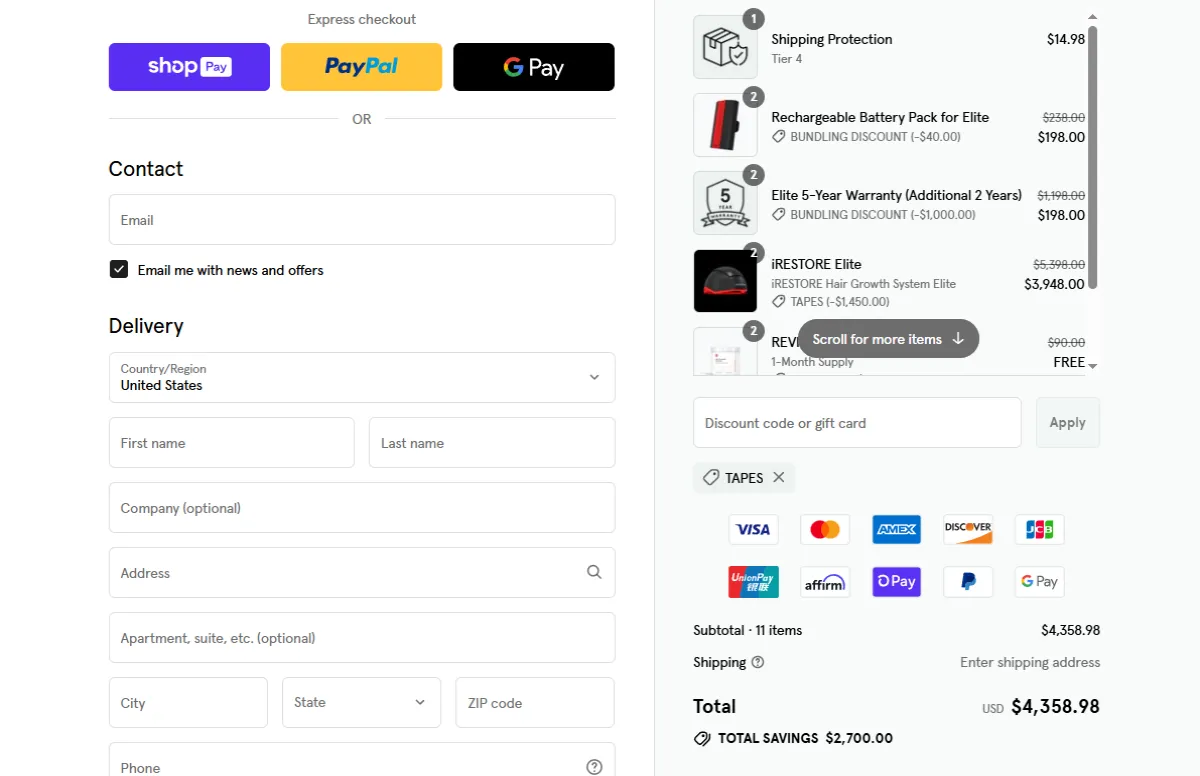Click the Elite 5-Year Warranty thumbnail
This screenshot has height=776, width=1200.
click(x=725, y=203)
